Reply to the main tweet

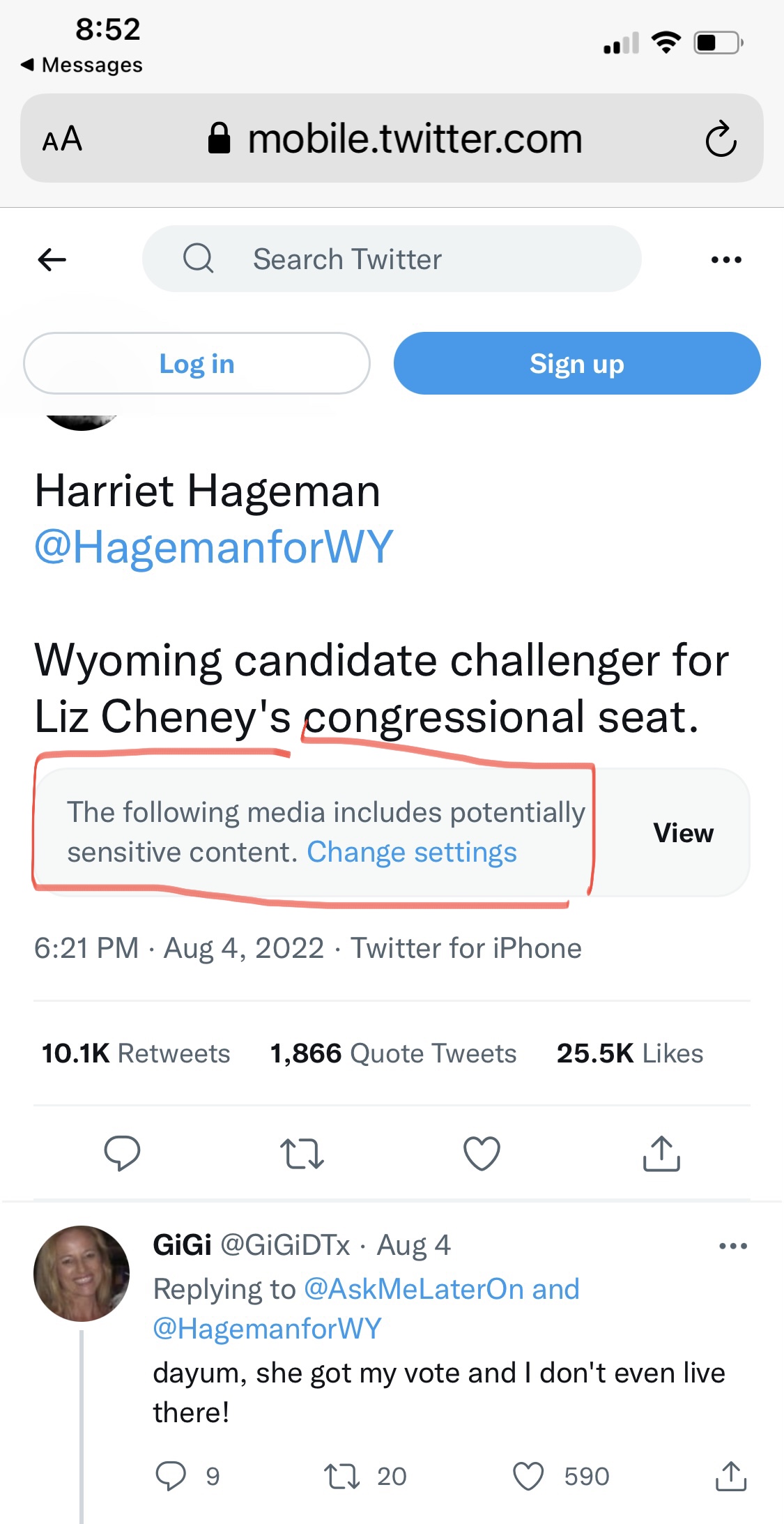pyautogui.click(x=122, y=1153)
